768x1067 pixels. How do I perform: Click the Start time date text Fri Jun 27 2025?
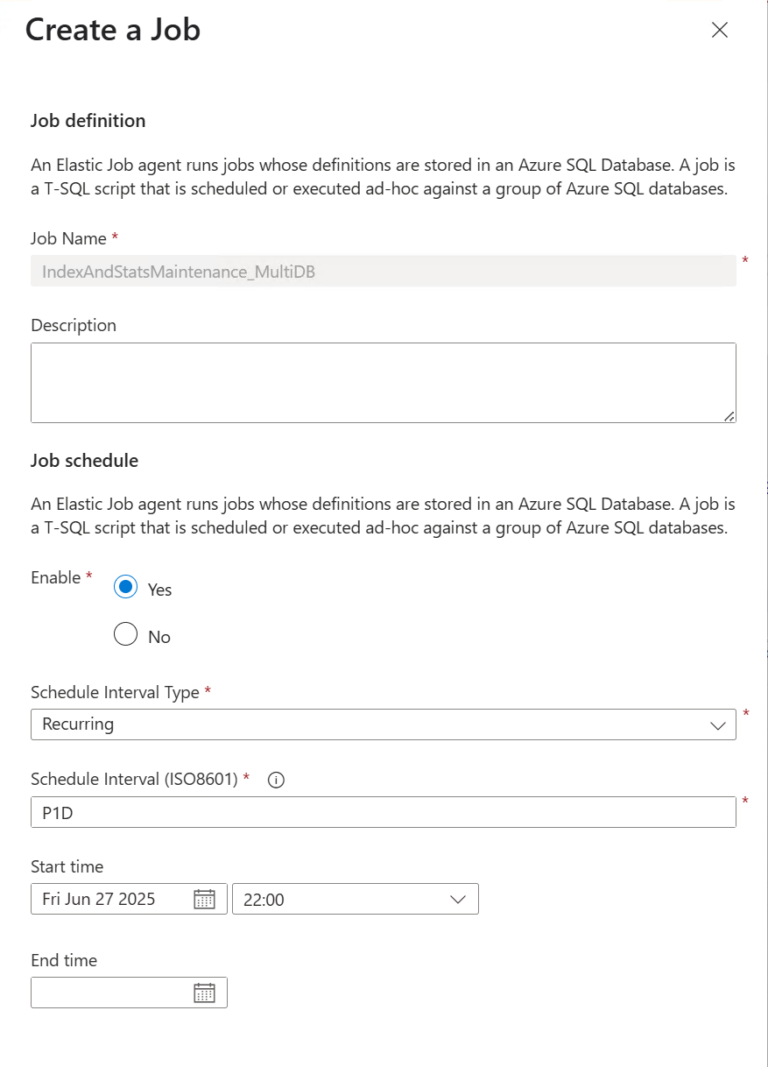(x=100, y=899)
